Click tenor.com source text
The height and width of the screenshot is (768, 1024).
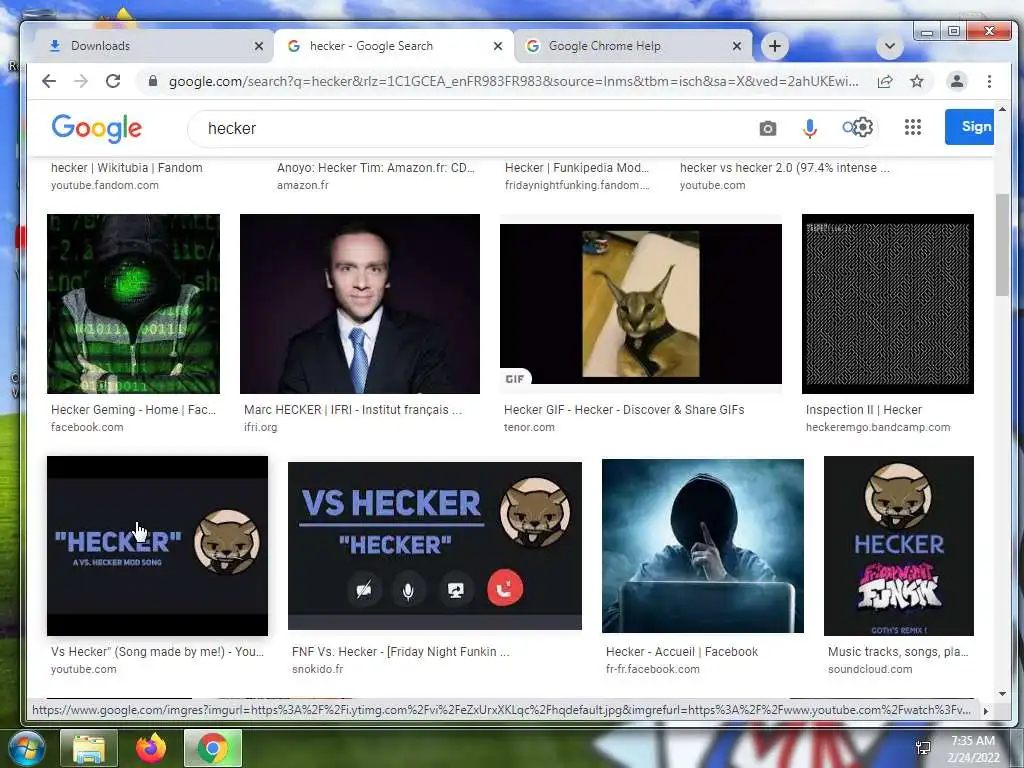tap(529, 427)
